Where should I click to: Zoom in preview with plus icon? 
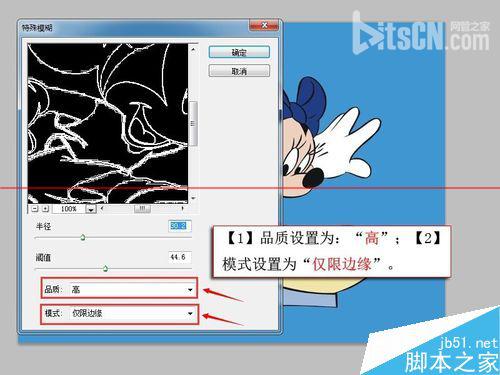point(46,209)
